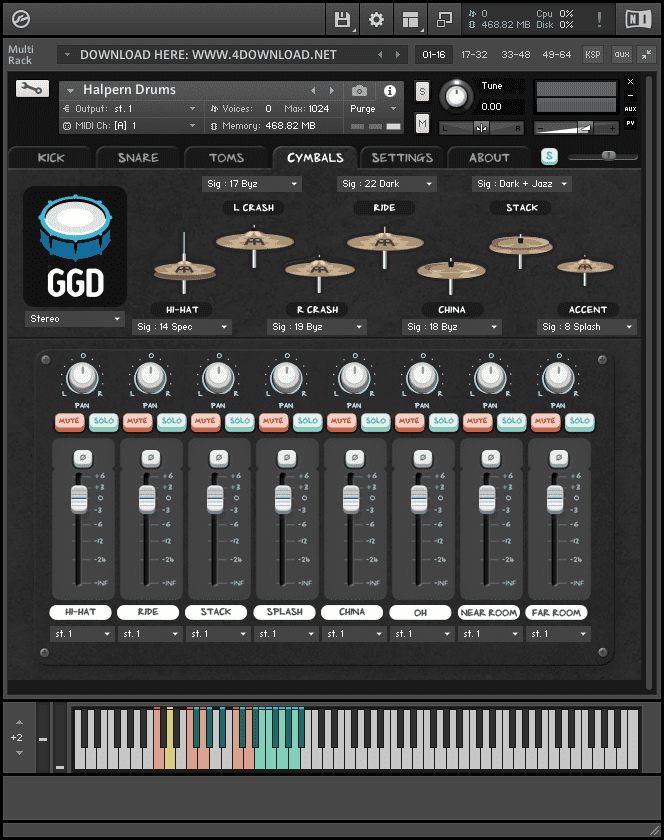Open the save (floppy disk) menu
This screenshot has width=664, height=840.
pos(342,20)
